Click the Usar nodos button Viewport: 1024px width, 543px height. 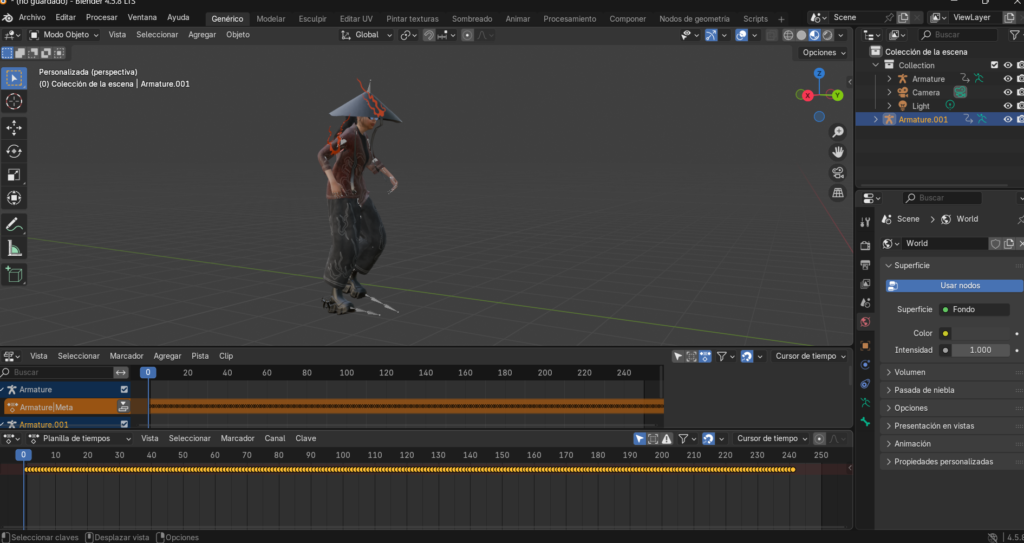point(959,285)
